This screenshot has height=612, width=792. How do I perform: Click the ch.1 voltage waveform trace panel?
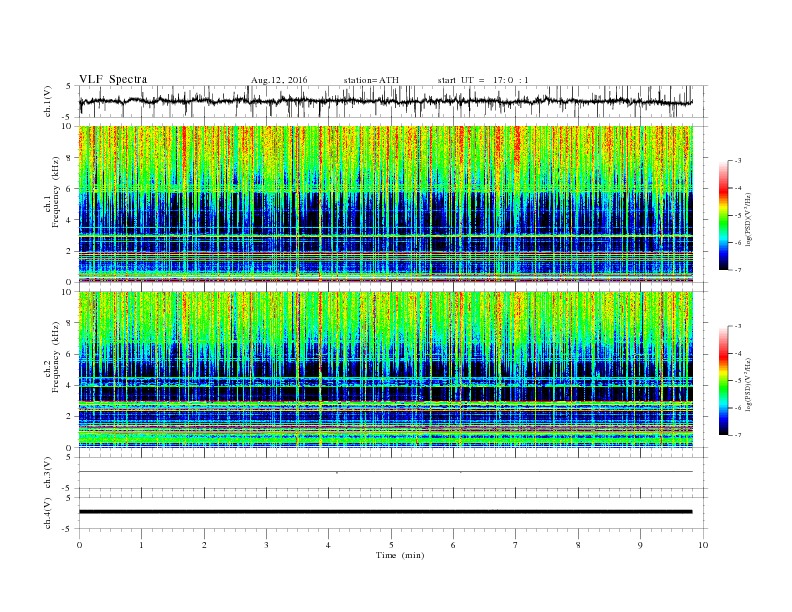tap(393, 101)
